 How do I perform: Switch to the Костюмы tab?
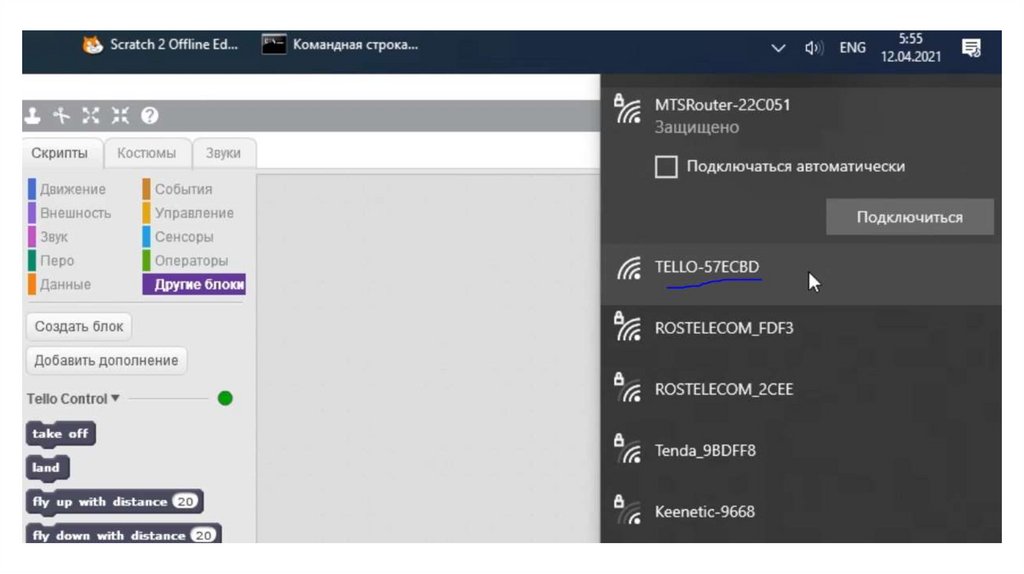[x=146, y=153]
